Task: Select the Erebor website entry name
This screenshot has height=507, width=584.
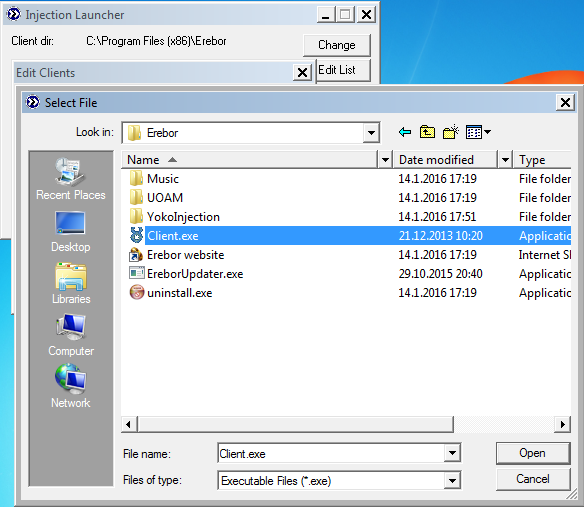Action: pyautogui.click(x=185, y=255)
